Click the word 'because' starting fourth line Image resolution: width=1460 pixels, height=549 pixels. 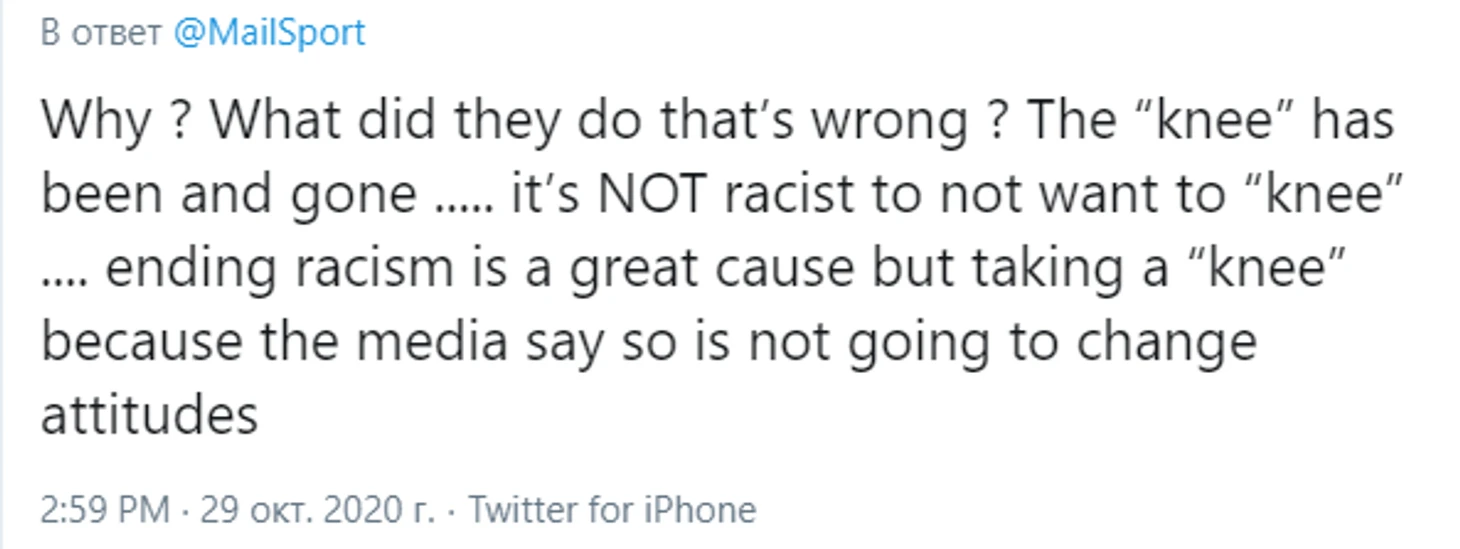[143, 341]
